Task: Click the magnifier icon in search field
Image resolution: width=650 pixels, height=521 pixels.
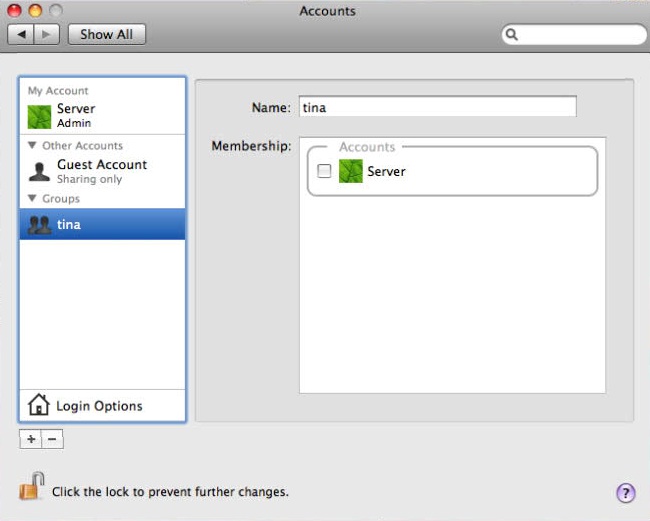Action: (x=512, y=34)
